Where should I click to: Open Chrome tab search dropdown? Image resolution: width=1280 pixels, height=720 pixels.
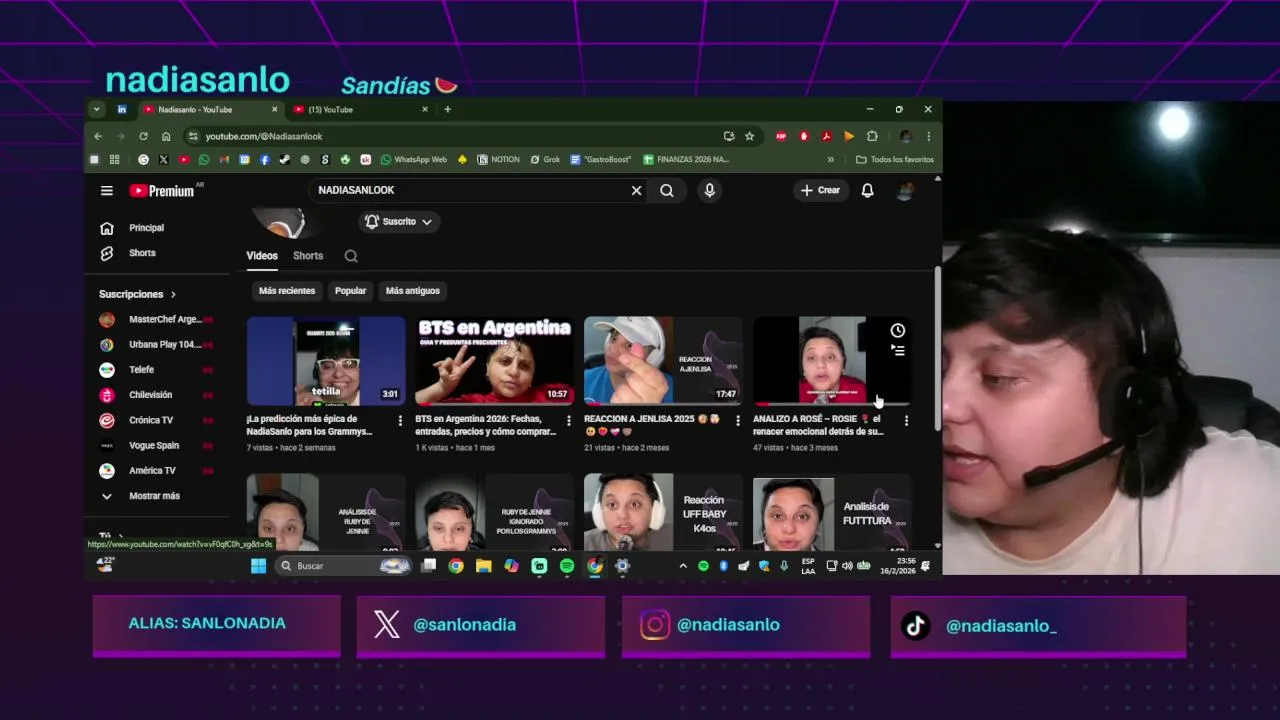pos(97,109)
